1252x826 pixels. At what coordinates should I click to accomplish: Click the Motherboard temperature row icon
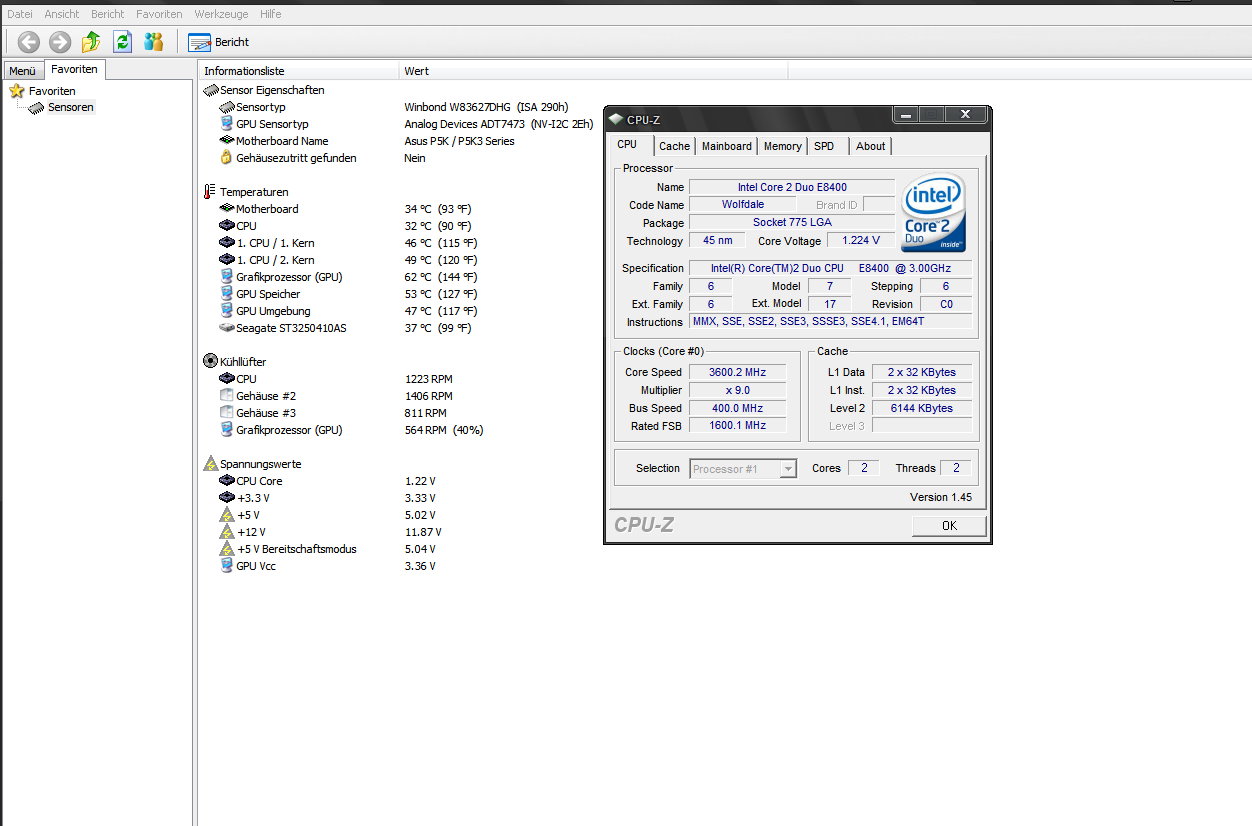pos(227,209)
